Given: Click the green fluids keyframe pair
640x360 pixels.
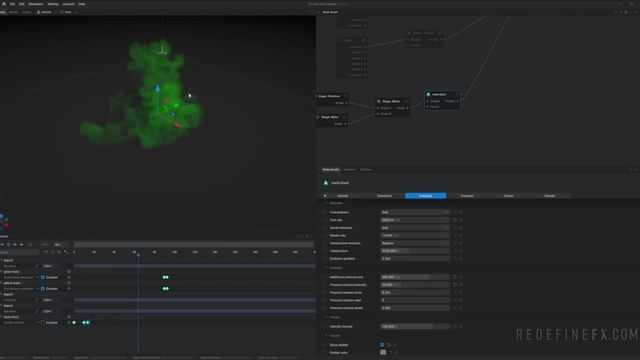Looking at the screenshot, I should click(x=166, y=278).
